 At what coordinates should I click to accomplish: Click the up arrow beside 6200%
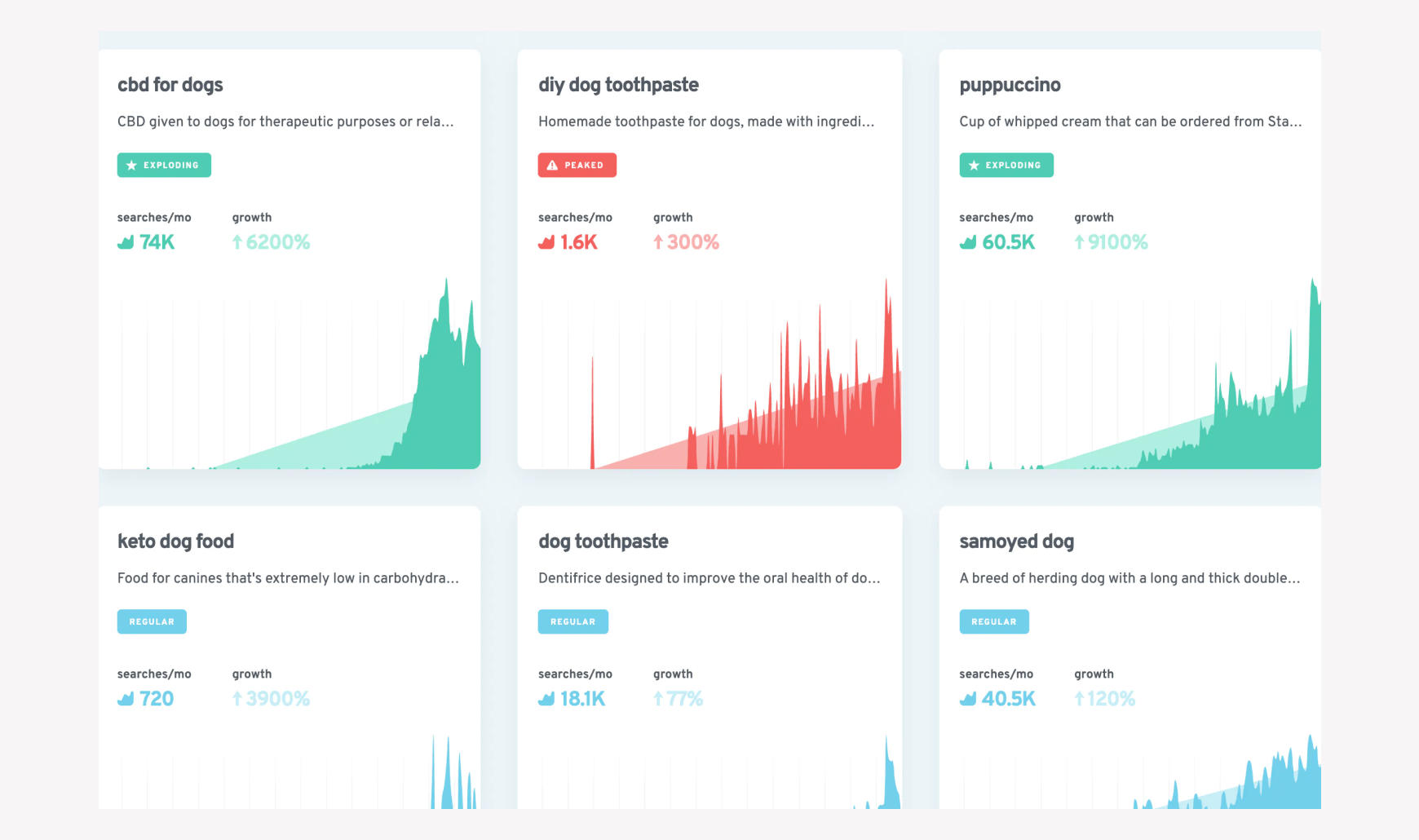(237, 242)
